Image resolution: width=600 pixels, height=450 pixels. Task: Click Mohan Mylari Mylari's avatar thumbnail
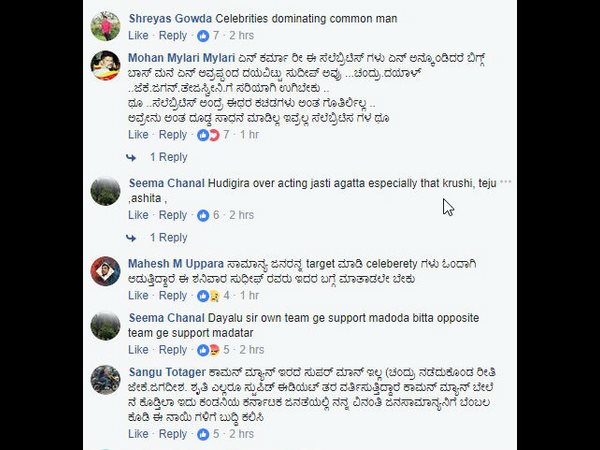106,65
